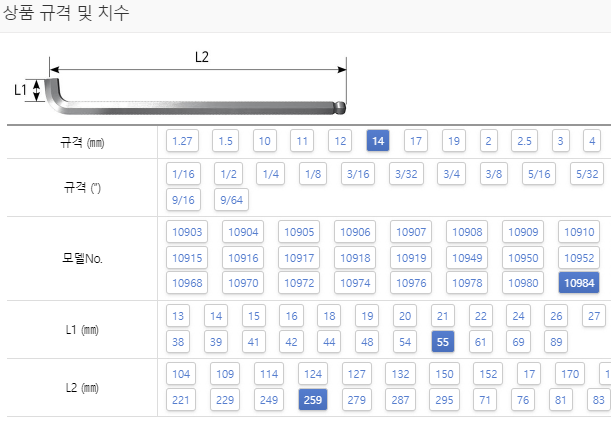The image size is (611, 422).
Task: Select L2 length 170
Action: [570, 374]
